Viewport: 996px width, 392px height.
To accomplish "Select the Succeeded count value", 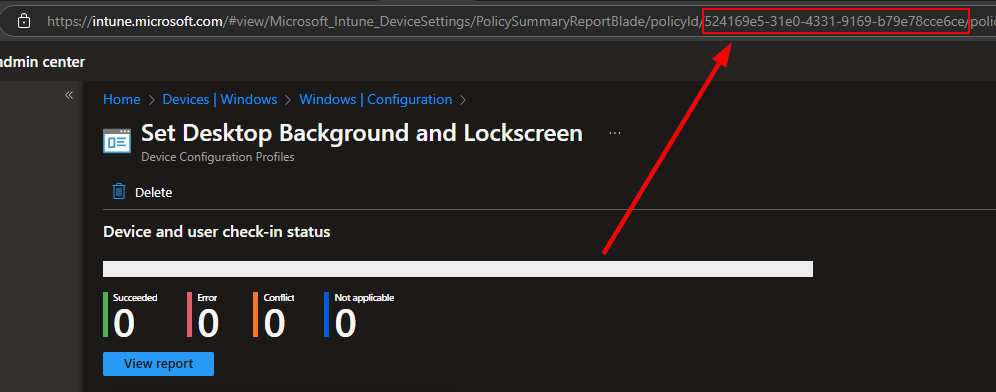I will (124, 322).
